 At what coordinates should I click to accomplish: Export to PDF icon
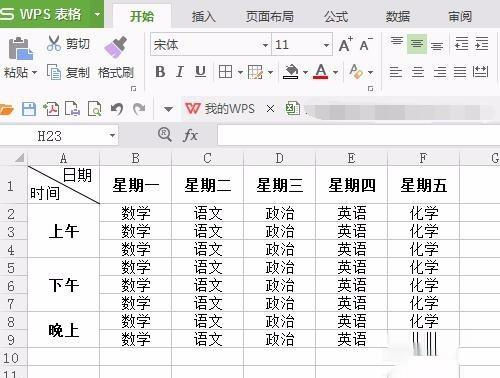(51, 109)
